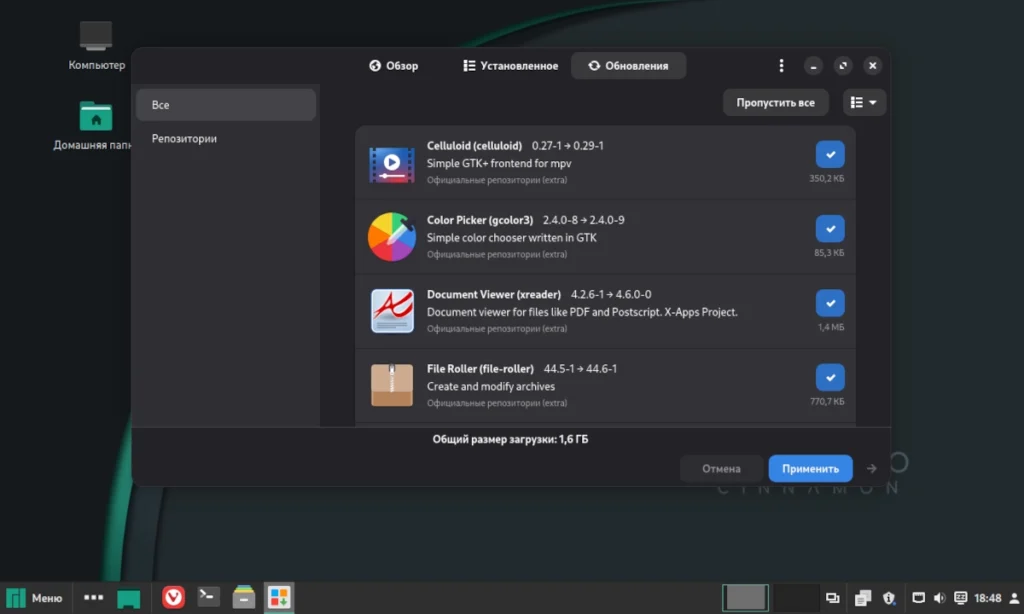Click the arrow next to Применить
This screenshot has height=614, width=1024.
[871, 468]
